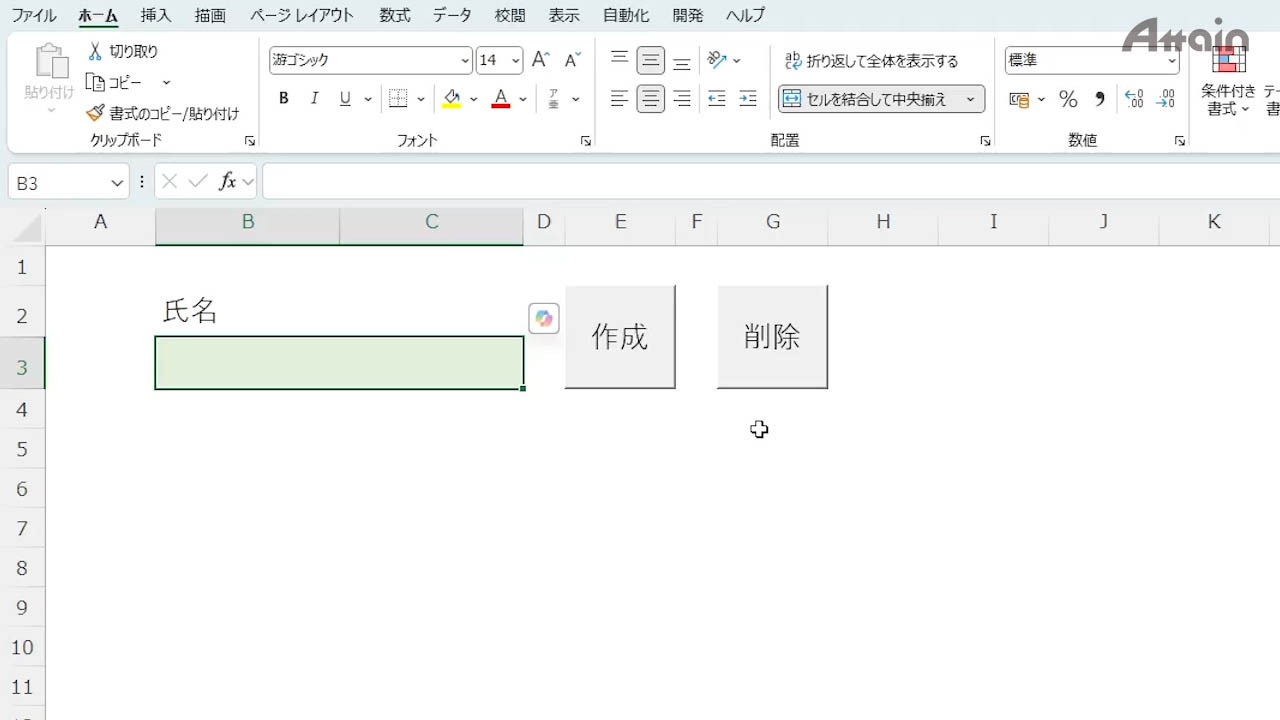Open the 挿入 (Insert) ribbon tab
This screenshot has height=720, width=1280.
pos(156,15)
